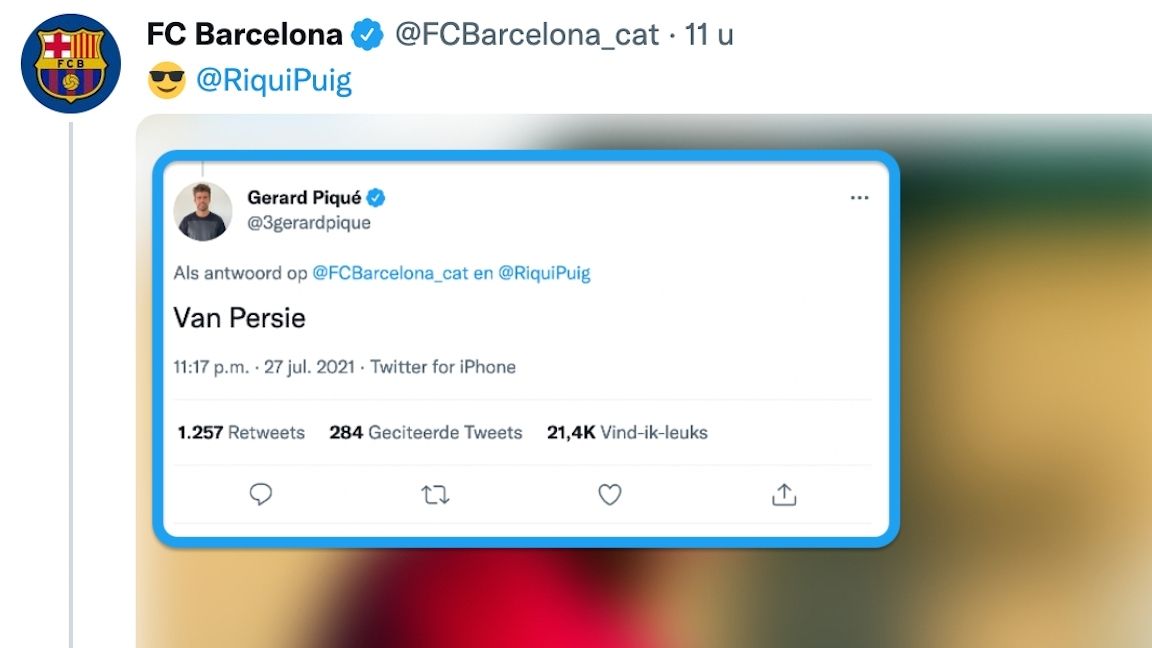Click the share upload icon
Image resolution: width=1152 pixels, height=648 pixels.
pyautogui.click(x=785, y=494)
